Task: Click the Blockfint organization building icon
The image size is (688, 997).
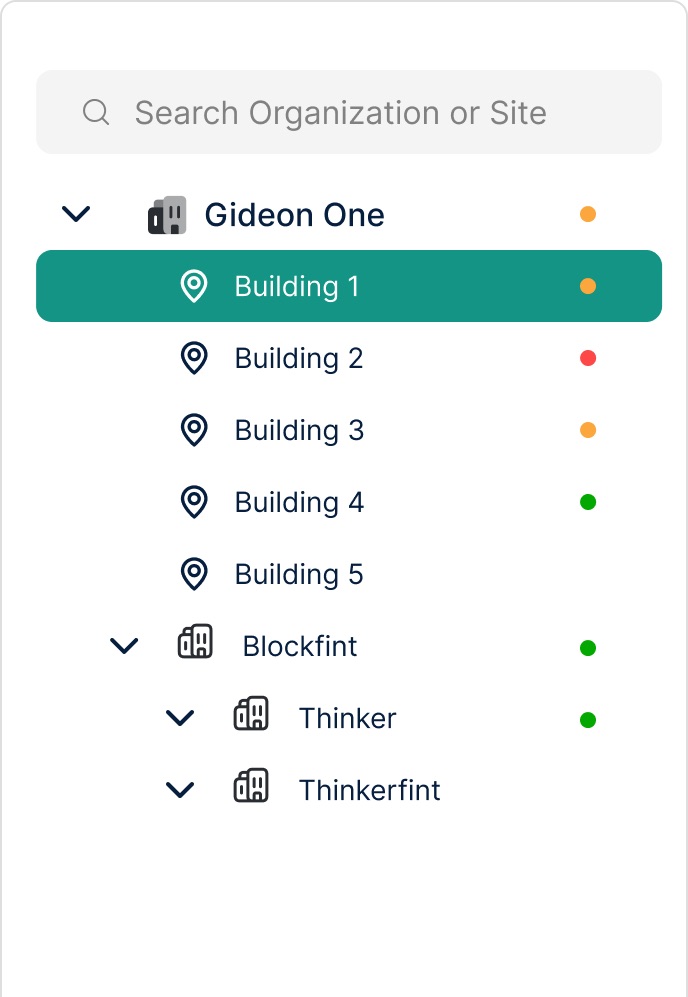Action: [x=196, y=642]
